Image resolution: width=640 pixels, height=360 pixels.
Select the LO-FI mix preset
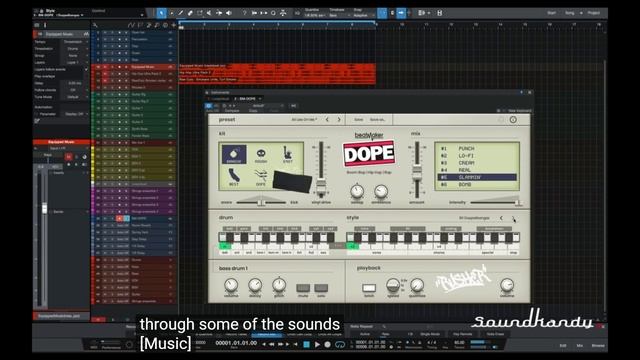tap(477, 156)
